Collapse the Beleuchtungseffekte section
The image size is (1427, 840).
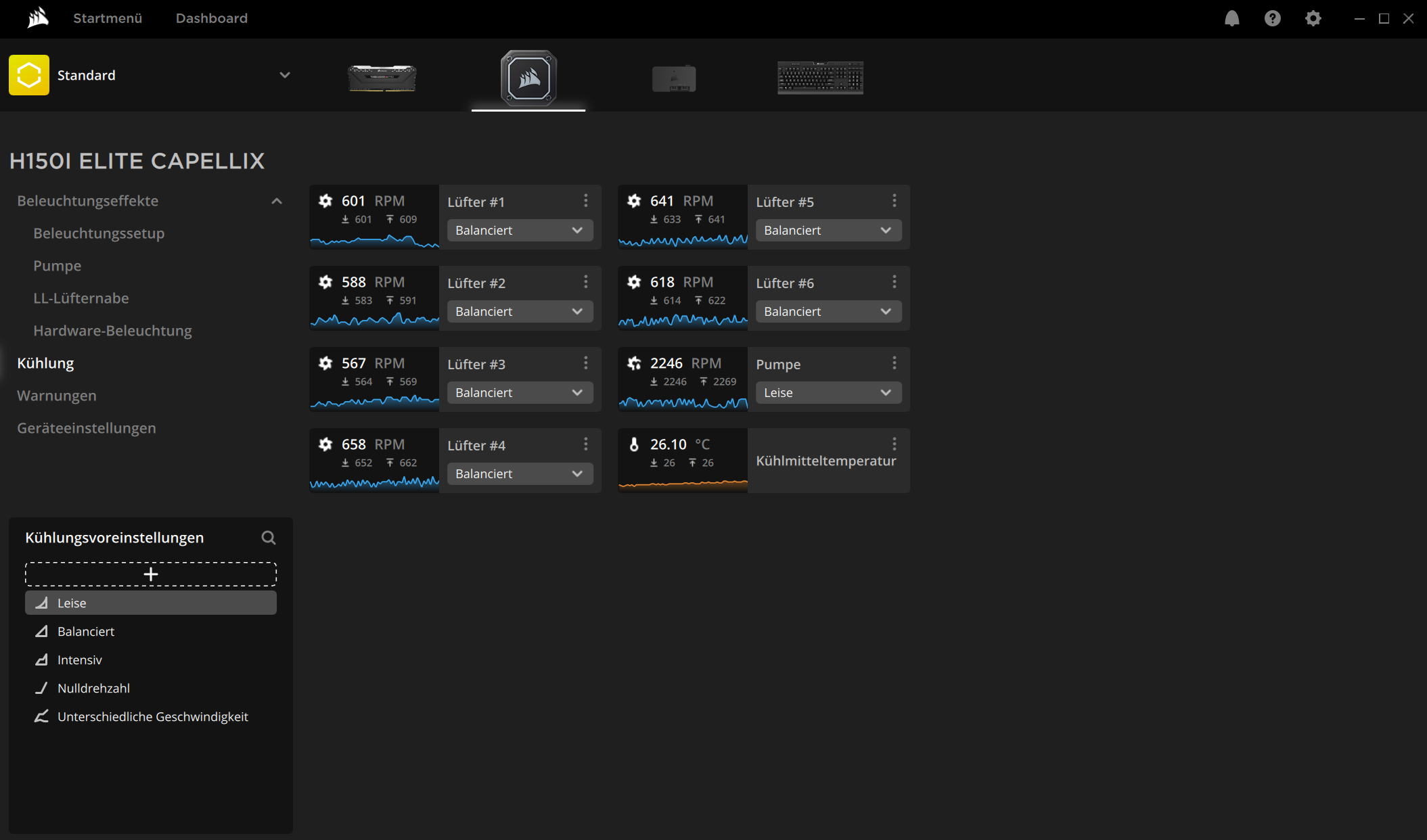[x=277, y=201]
